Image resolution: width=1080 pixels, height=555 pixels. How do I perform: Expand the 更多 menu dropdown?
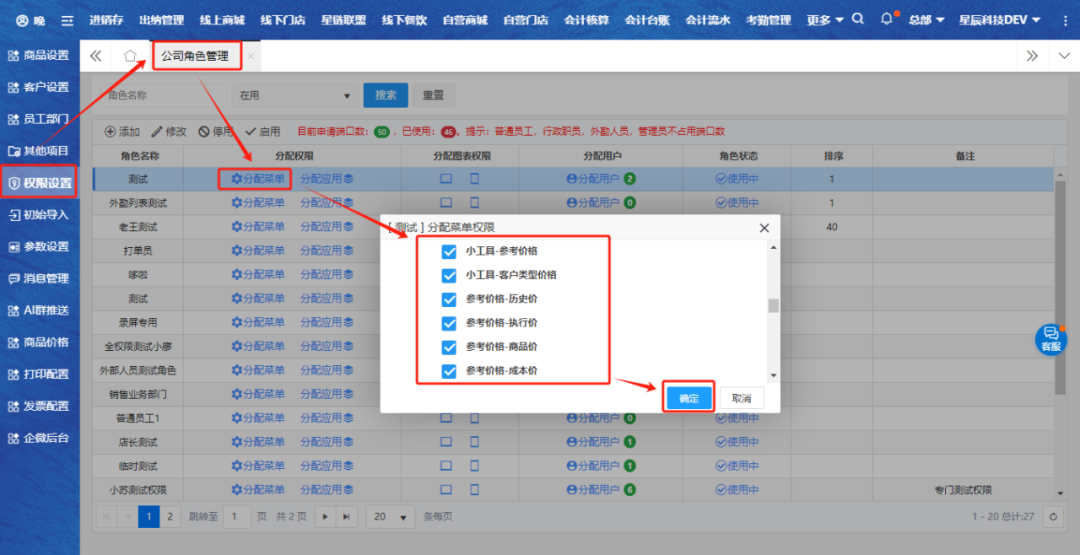coord(824,20)
